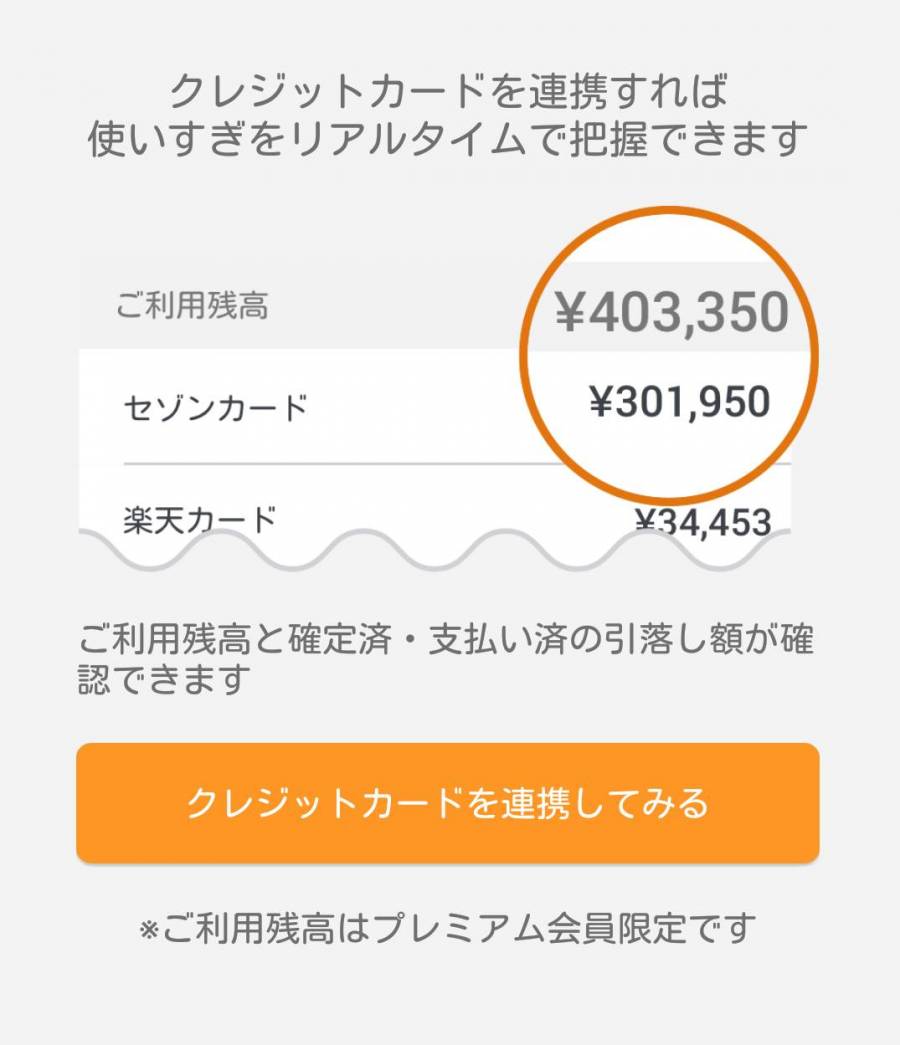Click the ¥301,950 セゾンカード amount
The height and width of the screenshot is (1045, 900).
click(x=680, y=401)
